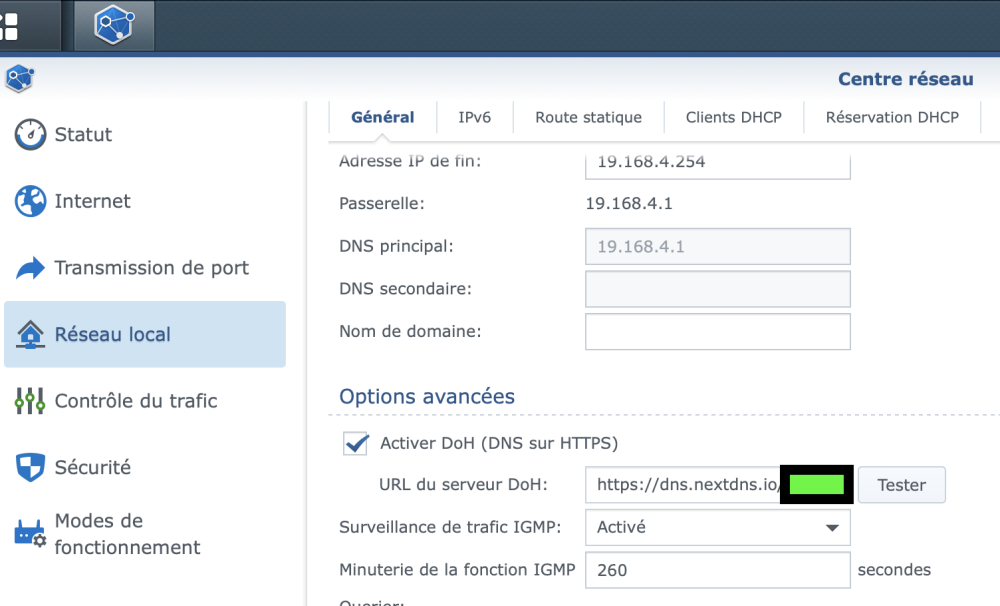Click the Réseau local house icon
Screen dimensions: 1000x606
click(x=30, y=335)
